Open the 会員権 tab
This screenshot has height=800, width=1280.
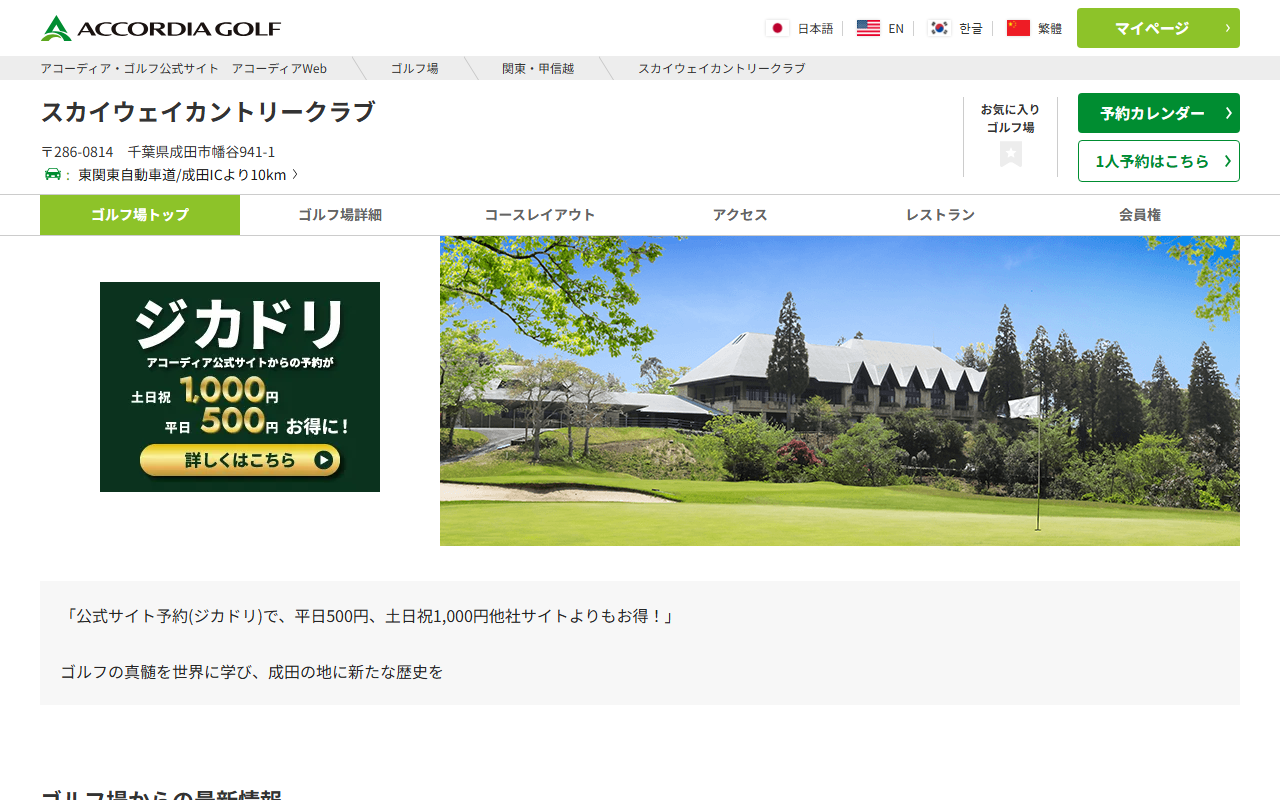[x=1140, y=215]
